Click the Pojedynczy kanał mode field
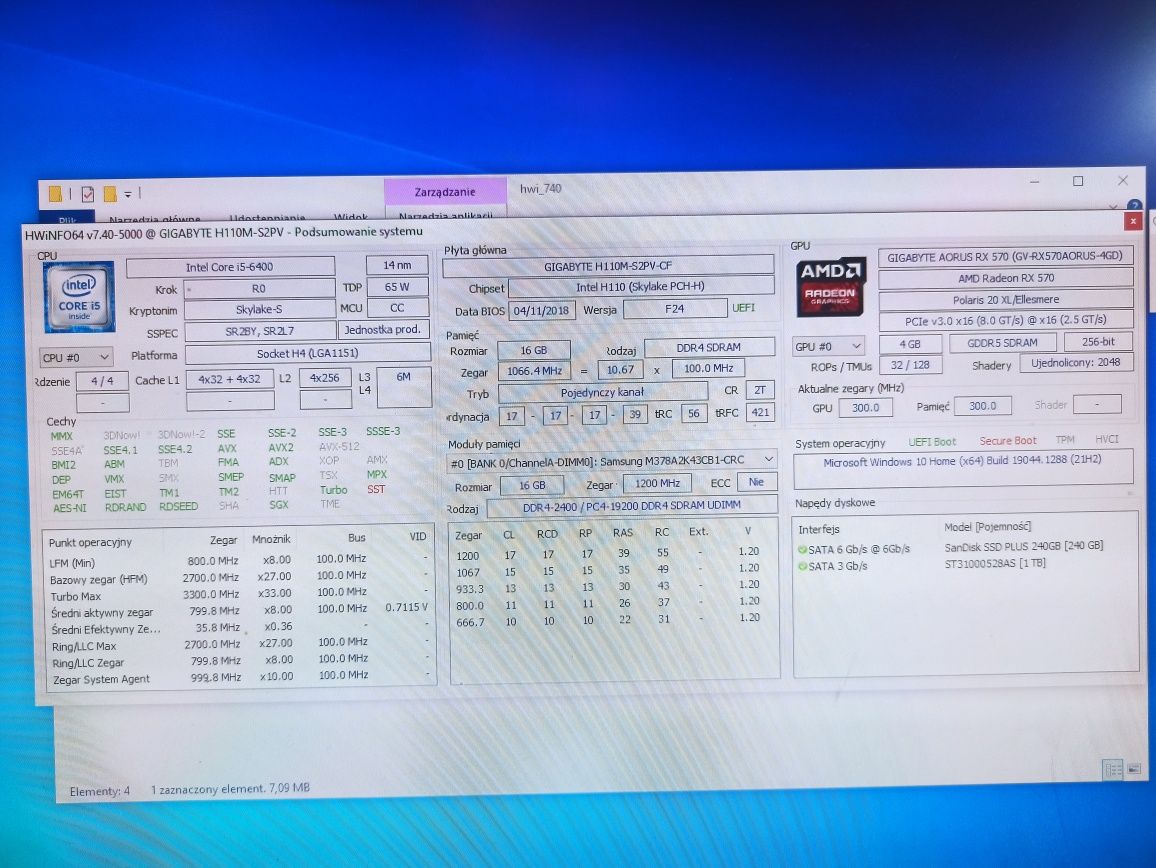 (x=602, y=392)
